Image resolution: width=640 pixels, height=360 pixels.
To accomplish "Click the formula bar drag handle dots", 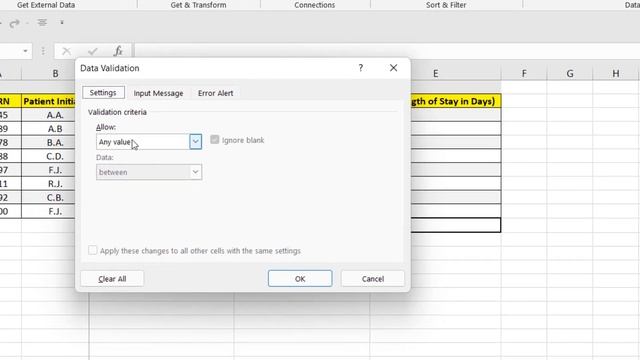I will tap(43, 51).
